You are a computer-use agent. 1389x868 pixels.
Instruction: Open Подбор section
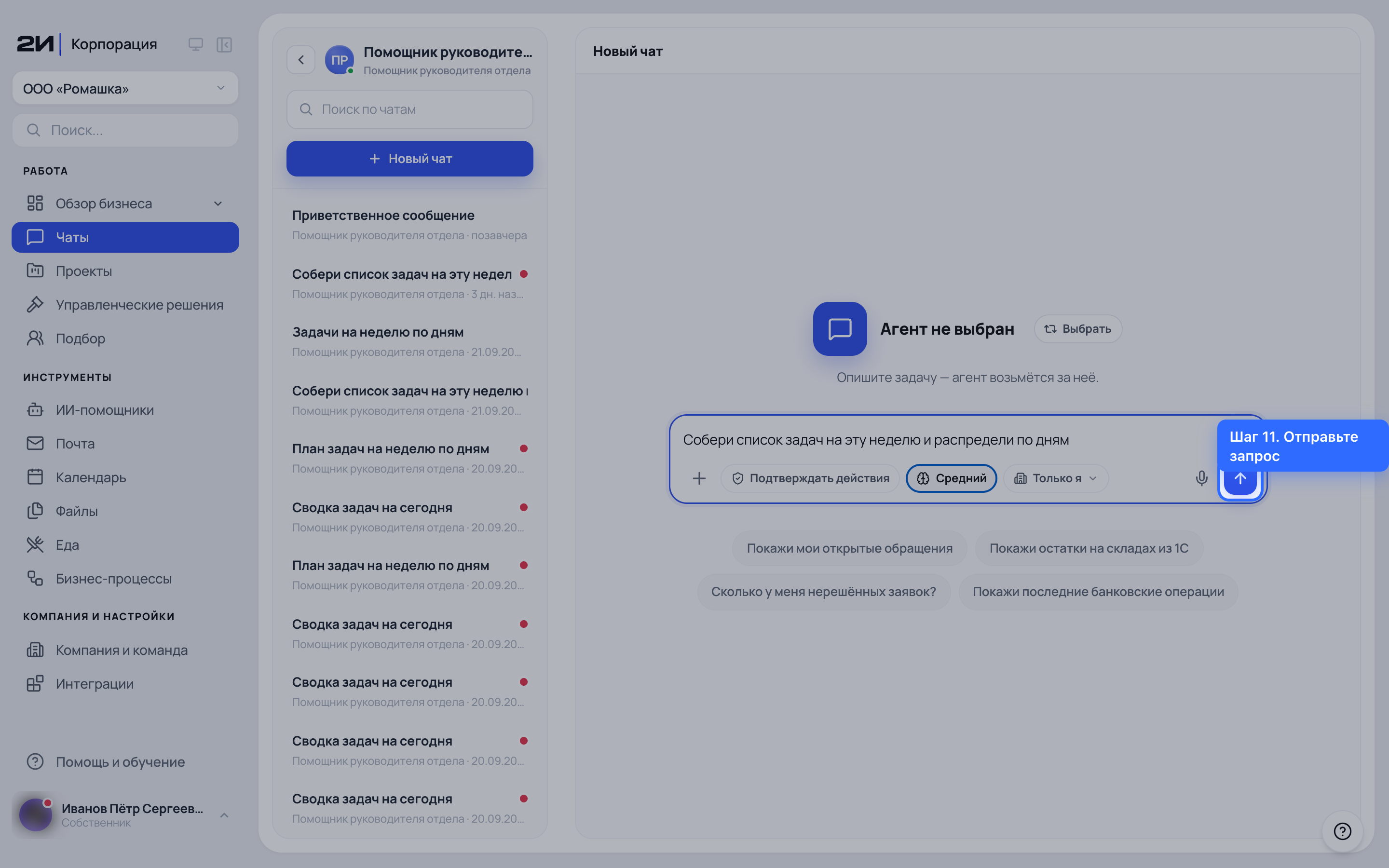coord(125,338)
